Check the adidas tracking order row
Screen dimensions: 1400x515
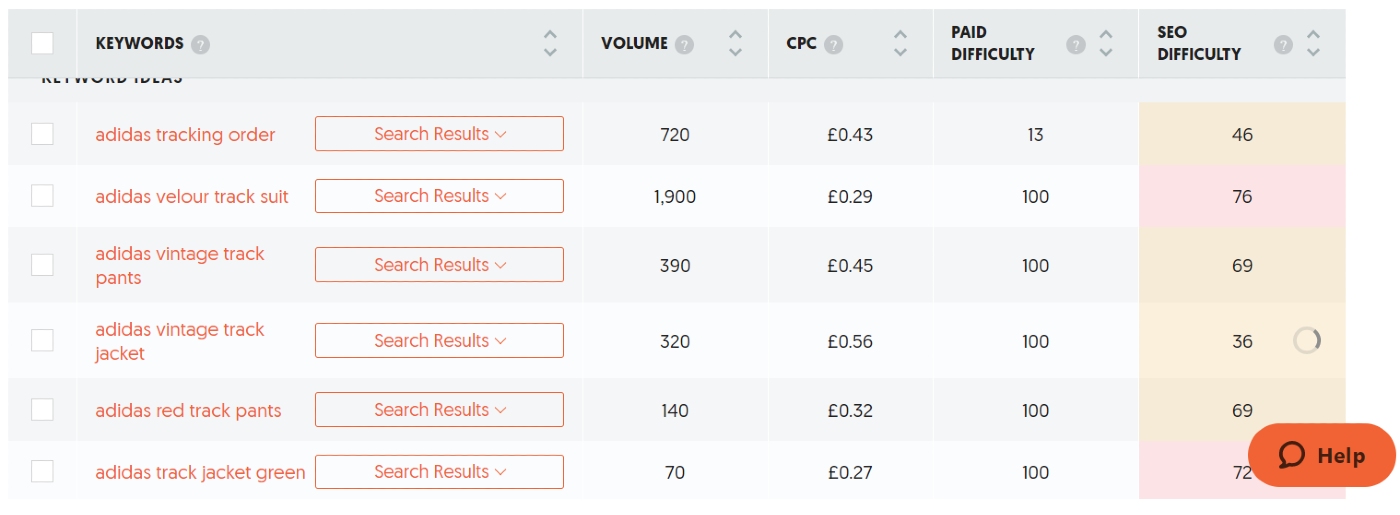point(42,134)
